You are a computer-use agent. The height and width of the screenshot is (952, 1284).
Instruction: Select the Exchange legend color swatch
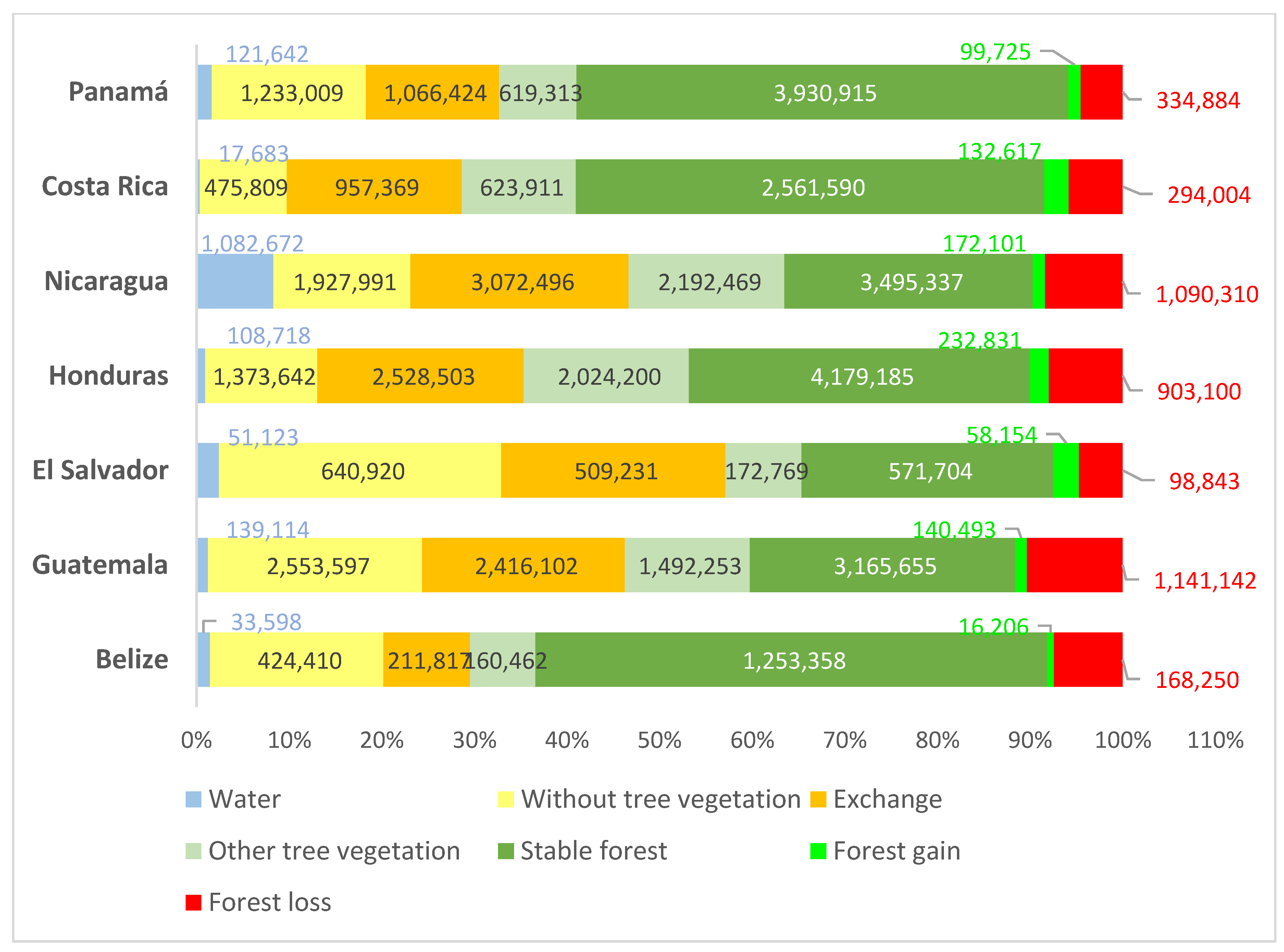[x=818, y=799]
